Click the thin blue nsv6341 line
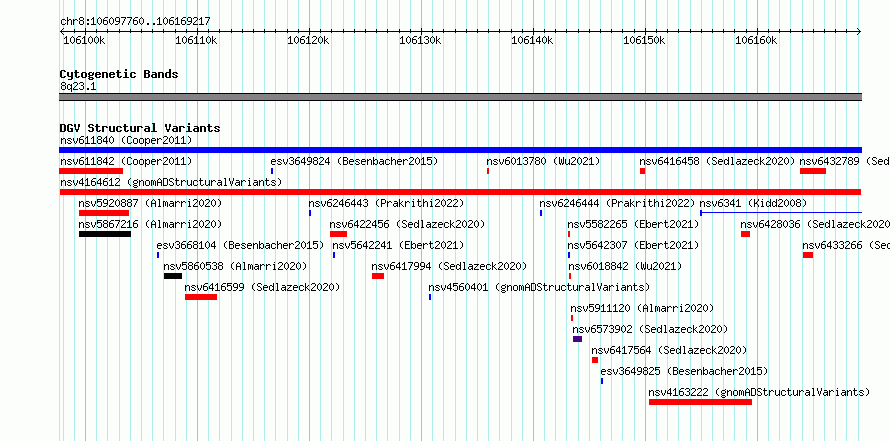The height and width of the screenshot is (441, 890). coord(781,213)
